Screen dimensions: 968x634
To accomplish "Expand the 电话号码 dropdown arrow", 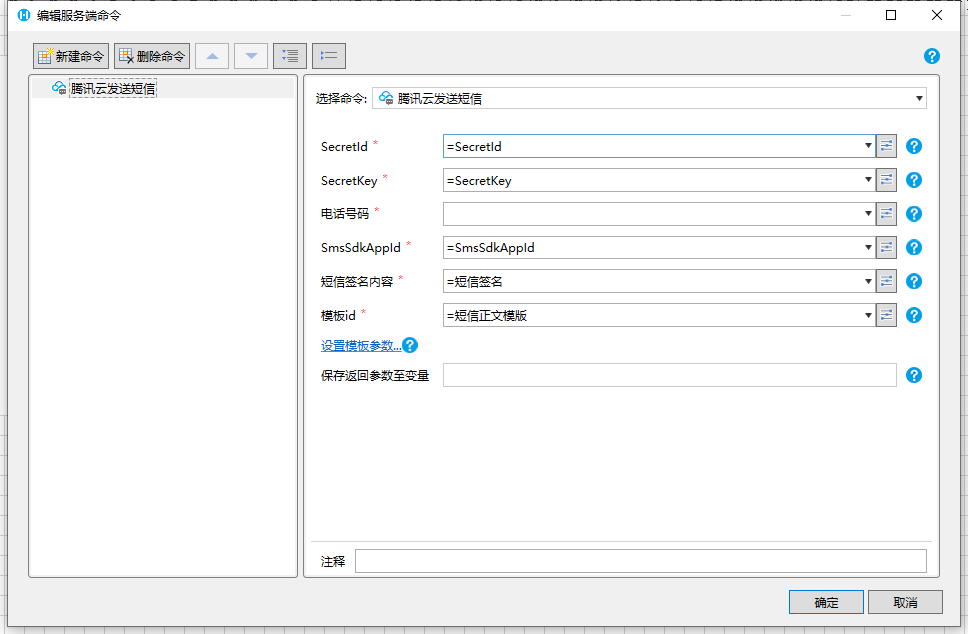I will pos(868,214).
